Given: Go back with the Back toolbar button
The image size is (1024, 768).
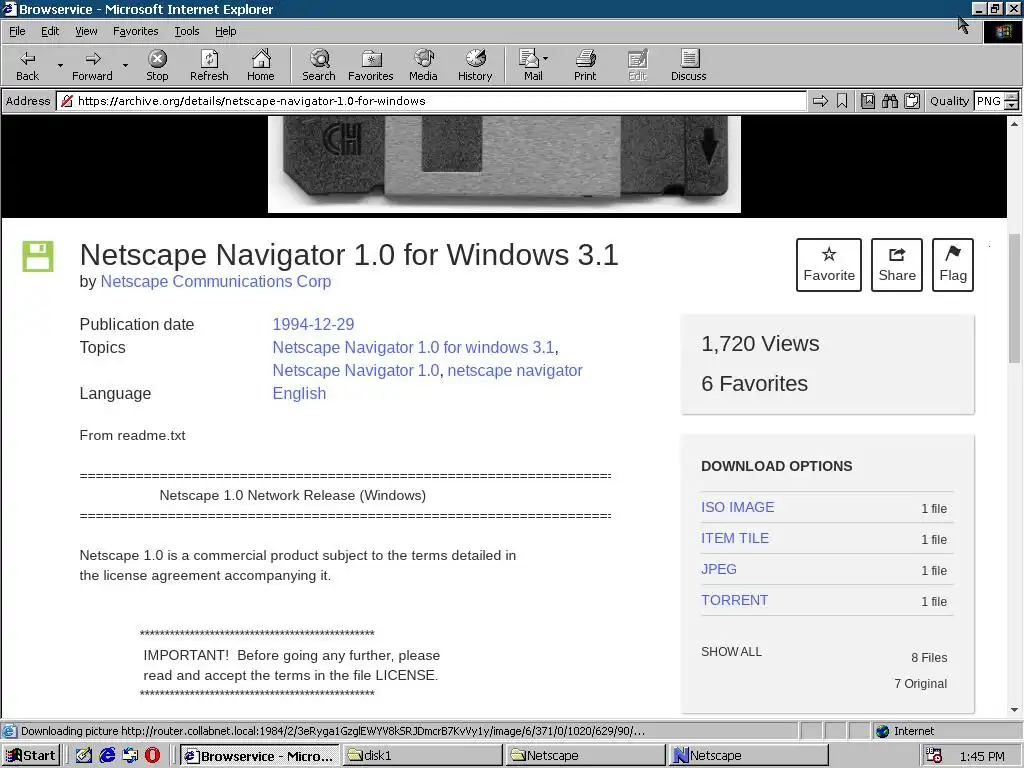Looking at the screenshot, I should coord(27,65).
